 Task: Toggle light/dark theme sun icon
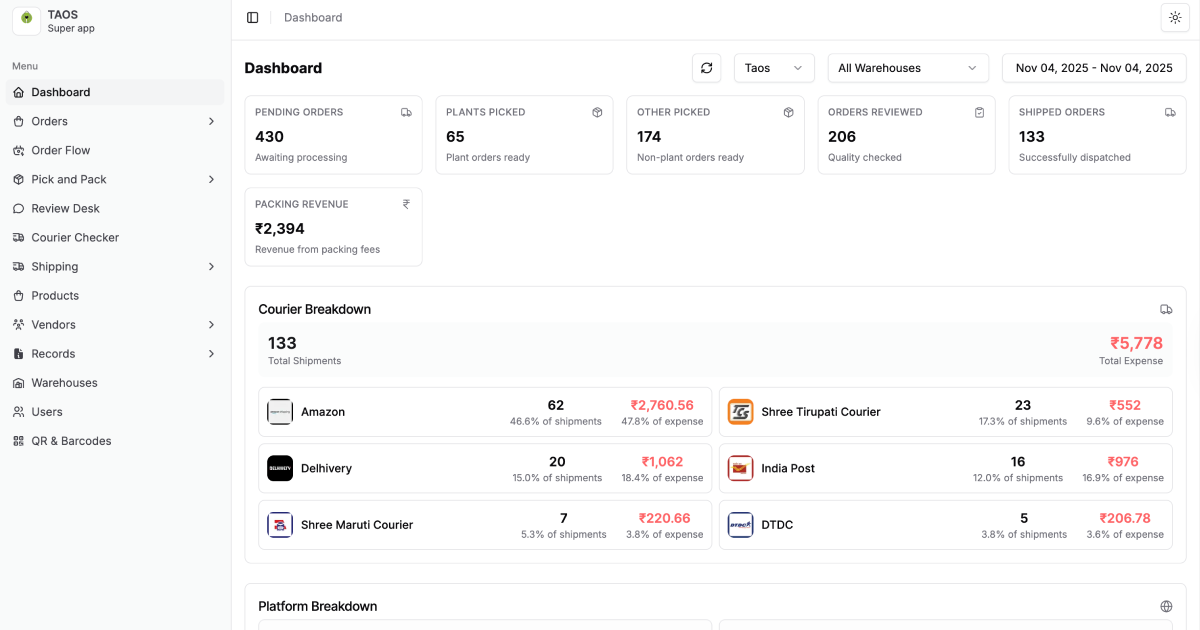coord(1175,18)
